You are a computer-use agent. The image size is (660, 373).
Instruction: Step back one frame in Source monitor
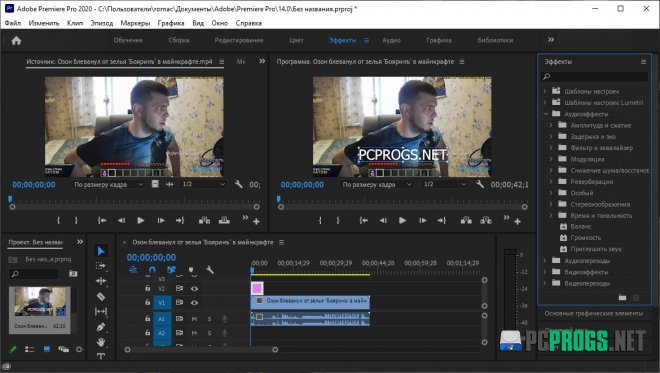pos(121,220)
